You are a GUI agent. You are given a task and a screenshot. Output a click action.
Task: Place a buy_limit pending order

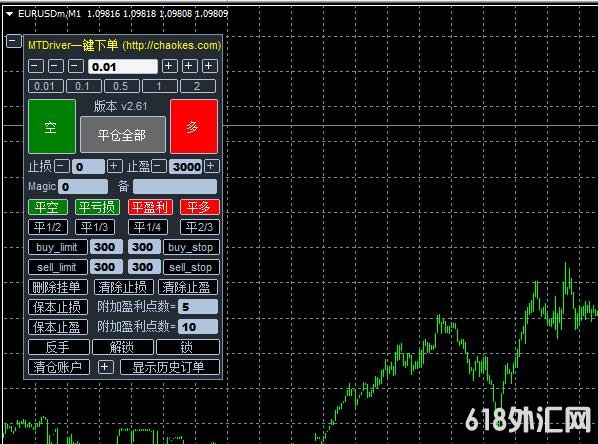[x=58, y=247]
